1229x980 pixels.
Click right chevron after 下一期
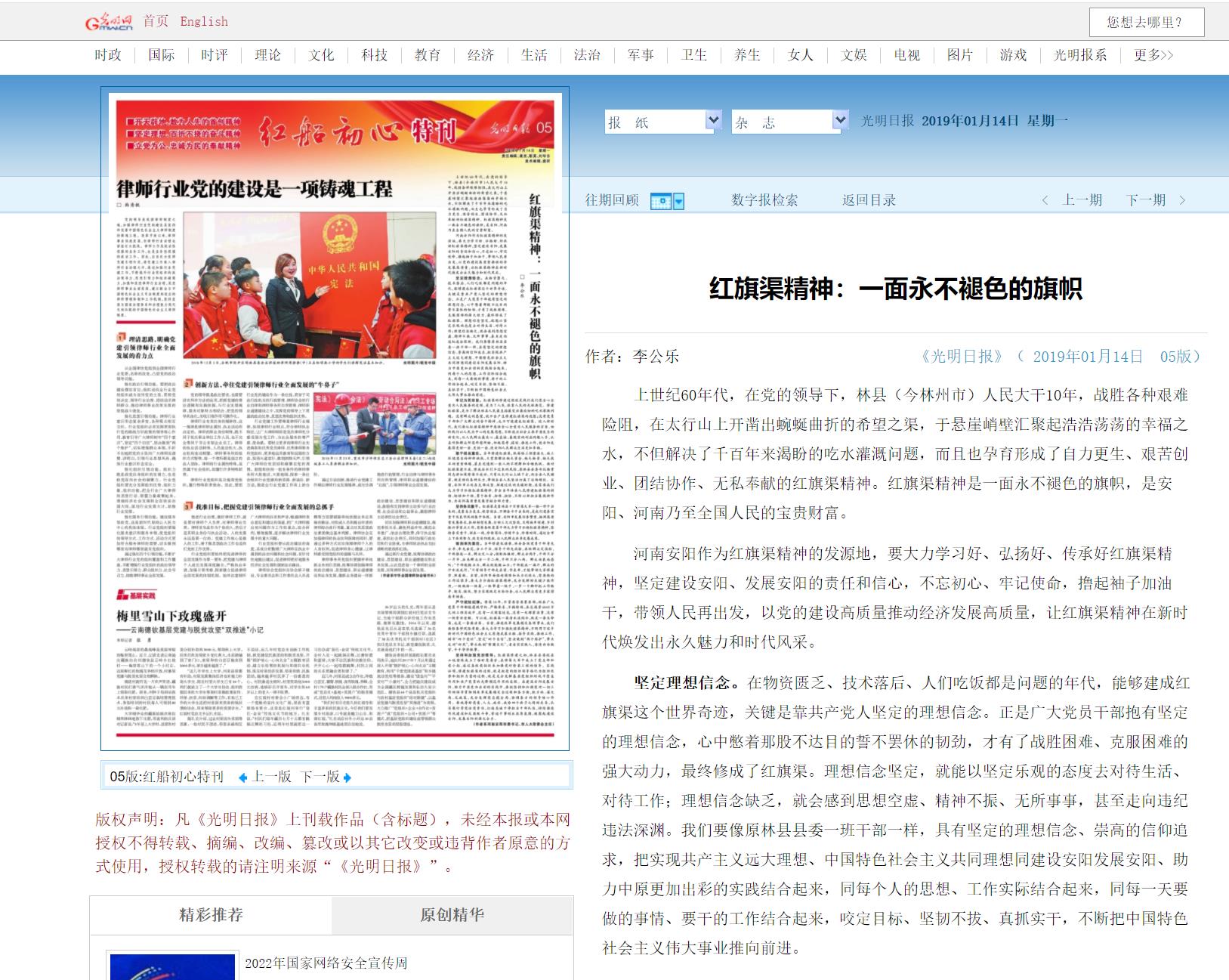point(1182,200)
